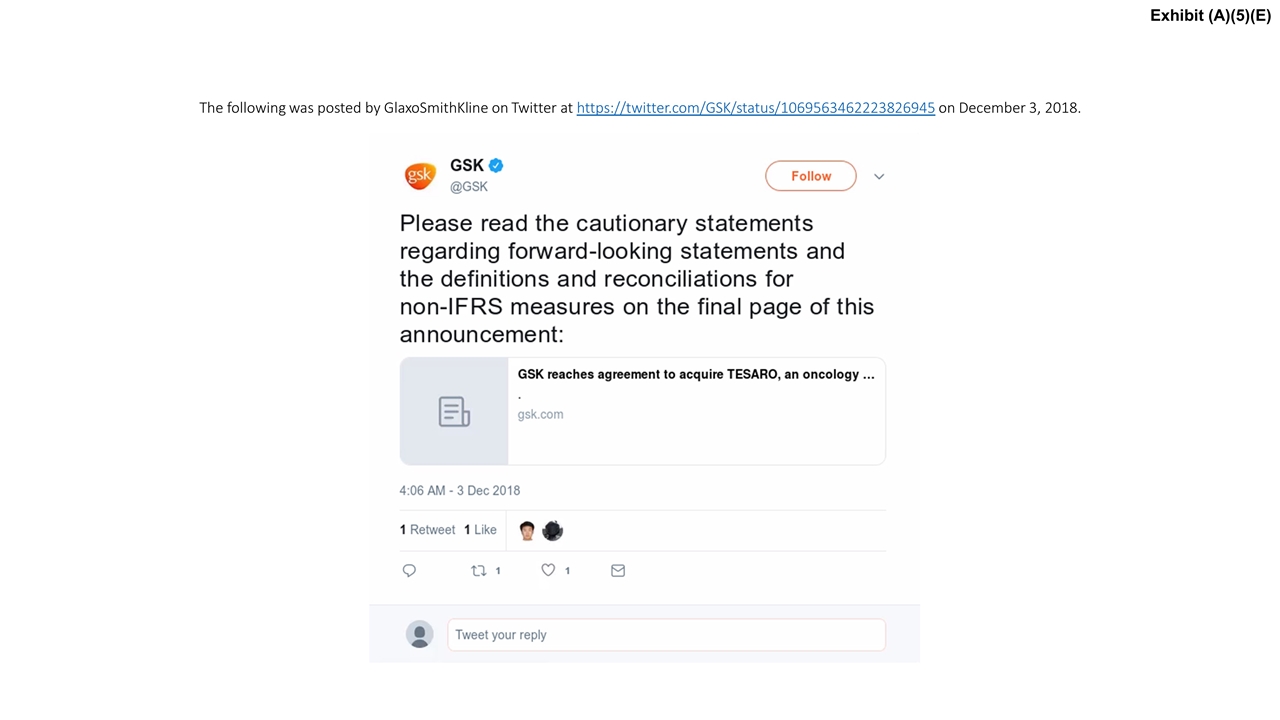Expand the chevron menu next to Follow
Screen dimensions: 1280x720
click(879, 176)
